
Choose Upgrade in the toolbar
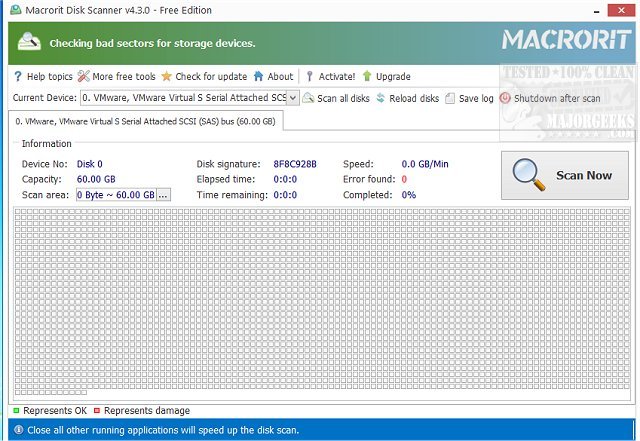point(393,77)
